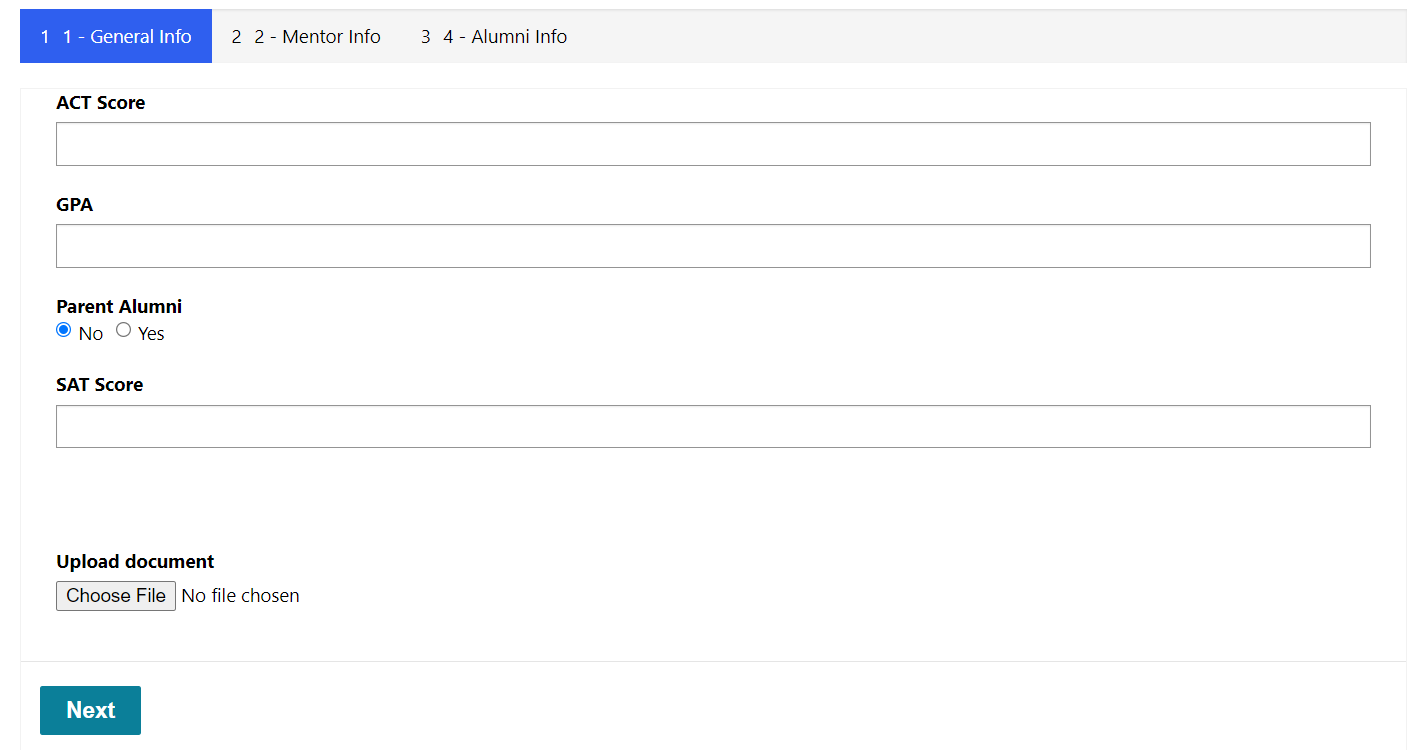Go to the "4 - Alumni Info" tab

[494, 36]
